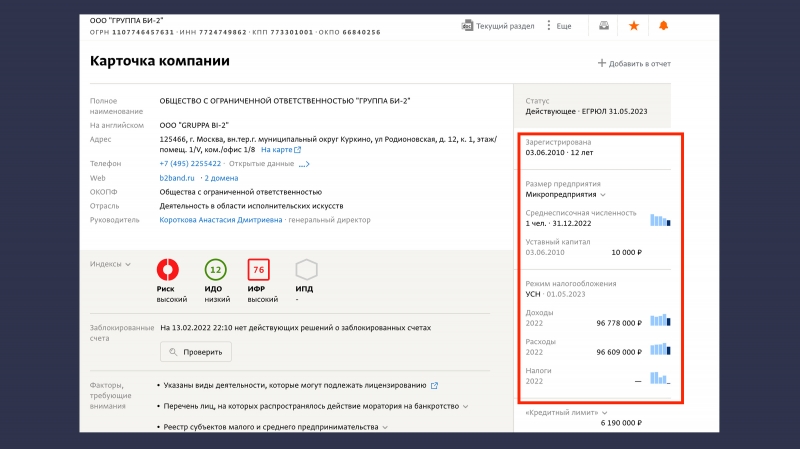Click the red 'Риск' index icon
Screen dimensions: 800x449
tap(167, 269)
